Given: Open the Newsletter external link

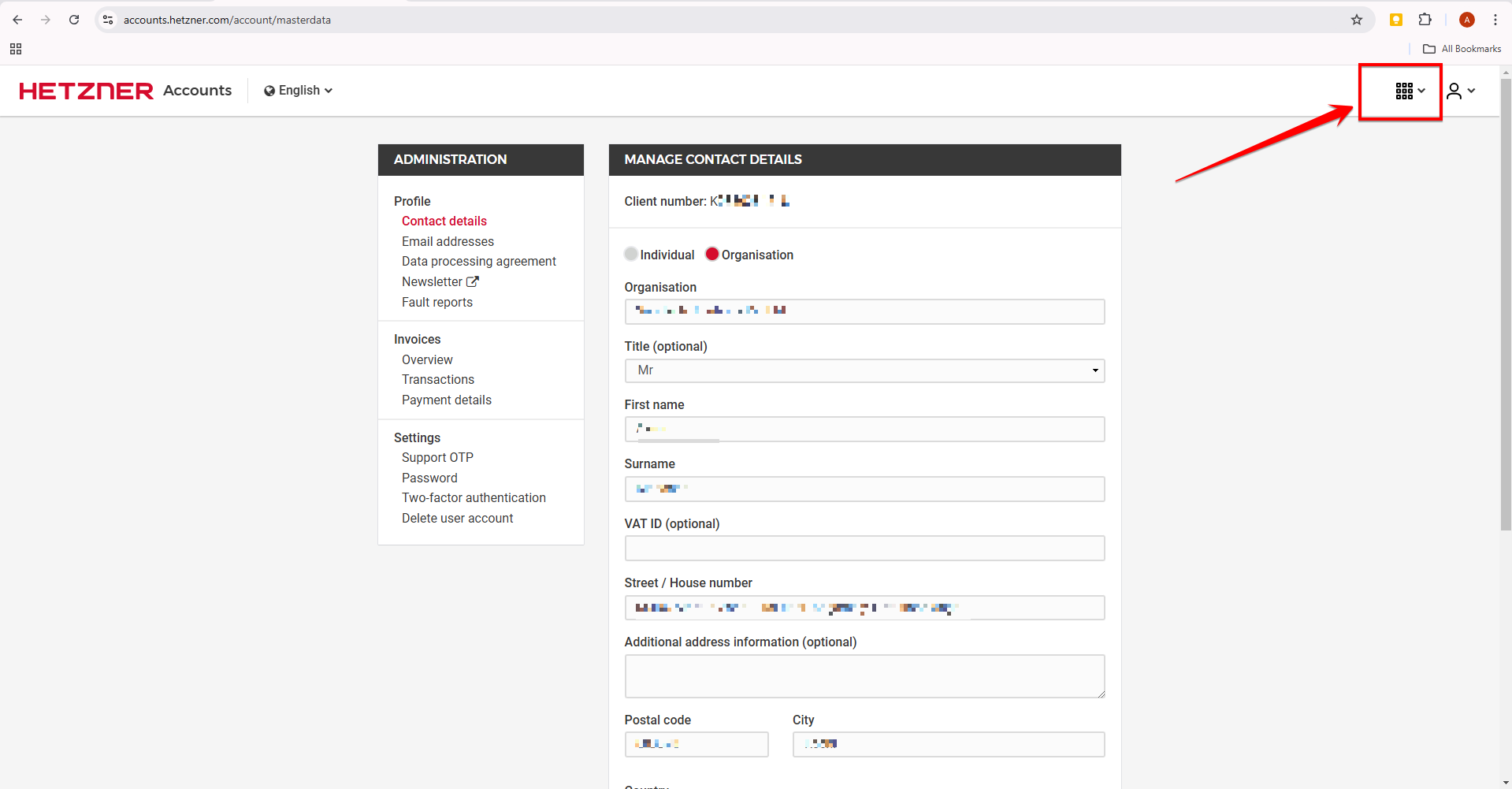Looking at the screenshot, I should coord(440,282).
